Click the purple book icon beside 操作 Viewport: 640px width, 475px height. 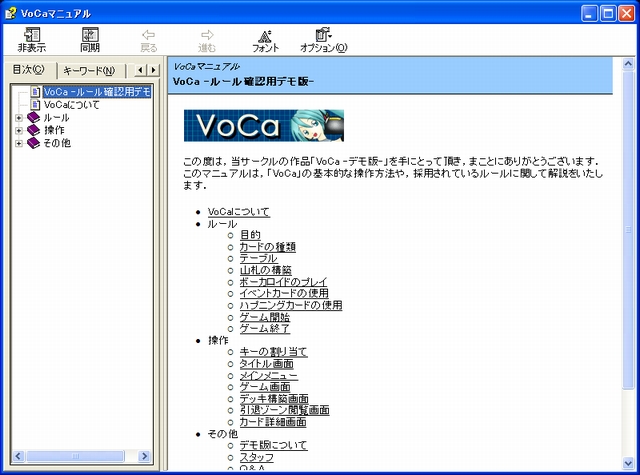pyautogui.click(x=33, y=130)
